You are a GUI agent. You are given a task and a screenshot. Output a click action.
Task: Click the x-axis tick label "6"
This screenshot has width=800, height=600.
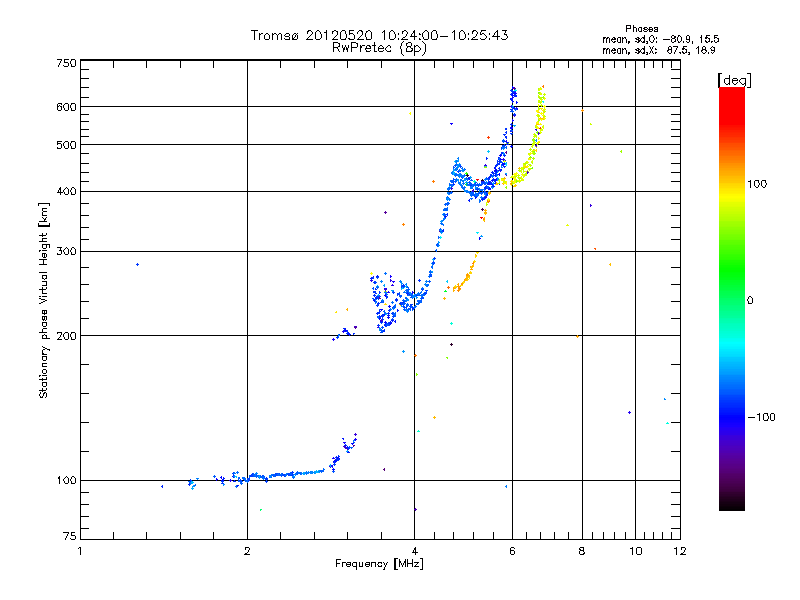513,551
